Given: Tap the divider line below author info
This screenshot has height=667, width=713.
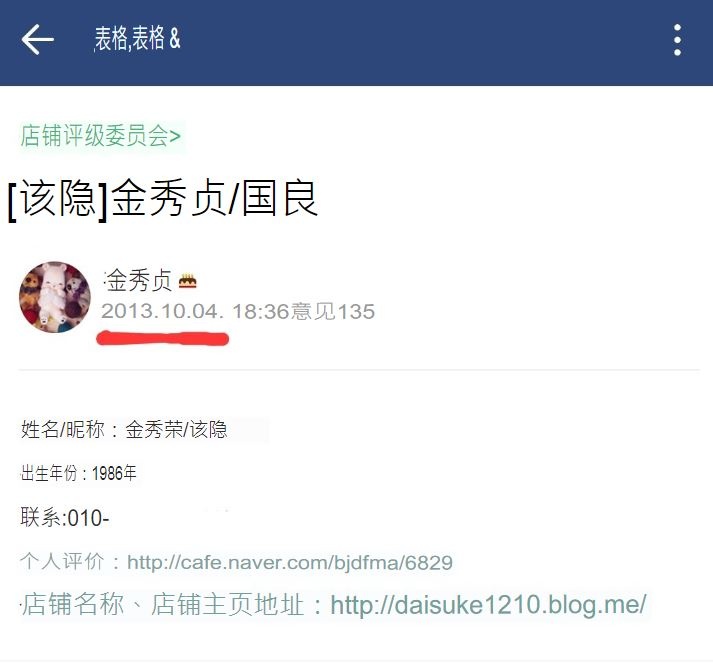Looking at the screenshot, I should click(x=359, y=370).
